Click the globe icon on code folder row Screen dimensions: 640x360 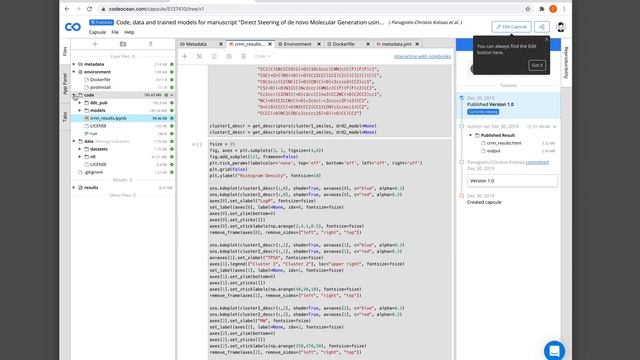click(x=166, y=95)
